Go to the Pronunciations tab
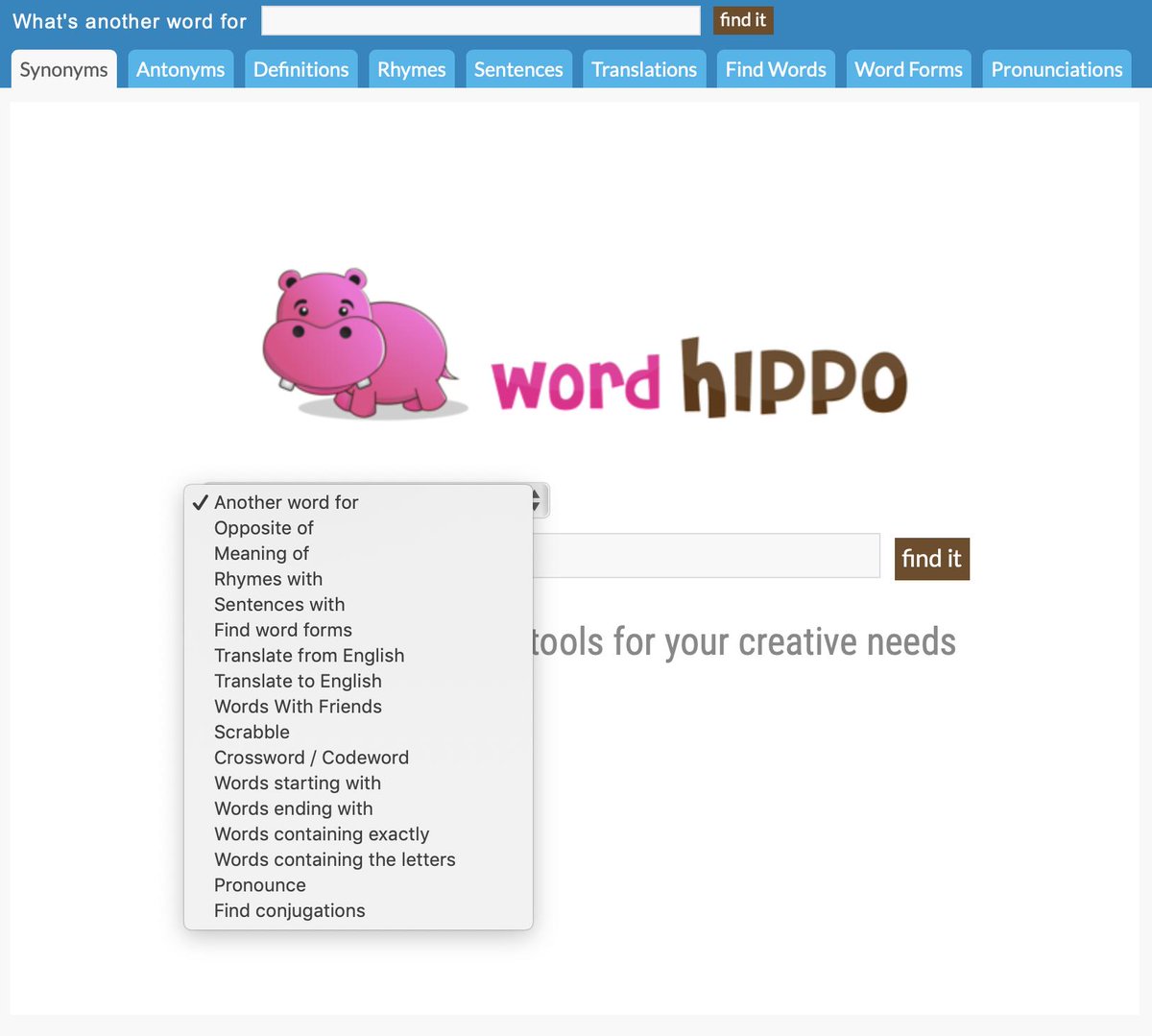The height and width of the screenshot is (1036, 1152). coord(1057,69)
